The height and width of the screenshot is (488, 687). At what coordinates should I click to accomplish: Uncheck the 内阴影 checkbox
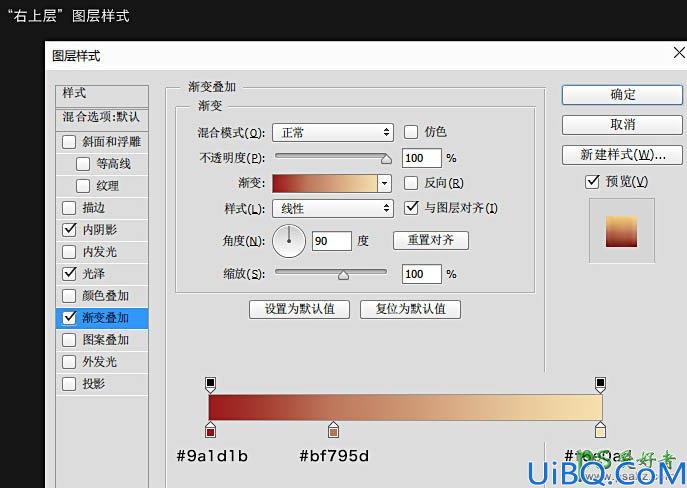pyautogui.click(x=69, y=230)
